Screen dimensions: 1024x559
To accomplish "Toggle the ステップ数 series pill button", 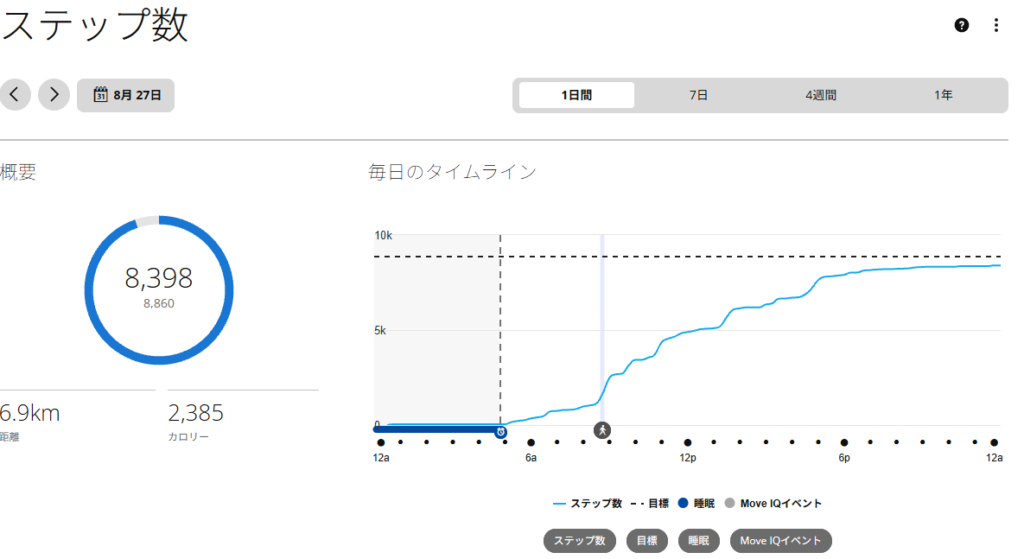I will tap(579, 541).
